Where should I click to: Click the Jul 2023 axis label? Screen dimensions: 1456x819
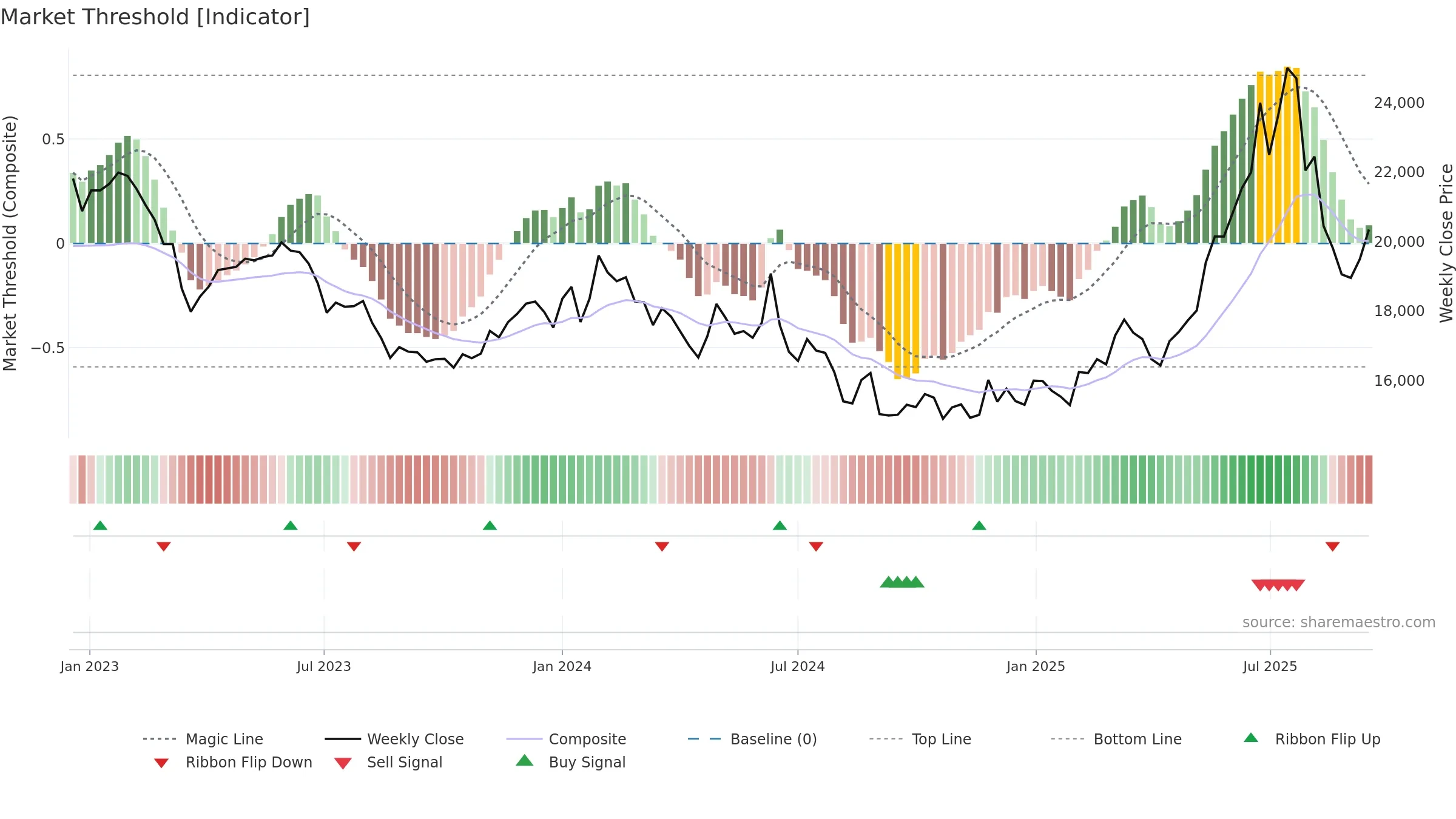(324, 666)
